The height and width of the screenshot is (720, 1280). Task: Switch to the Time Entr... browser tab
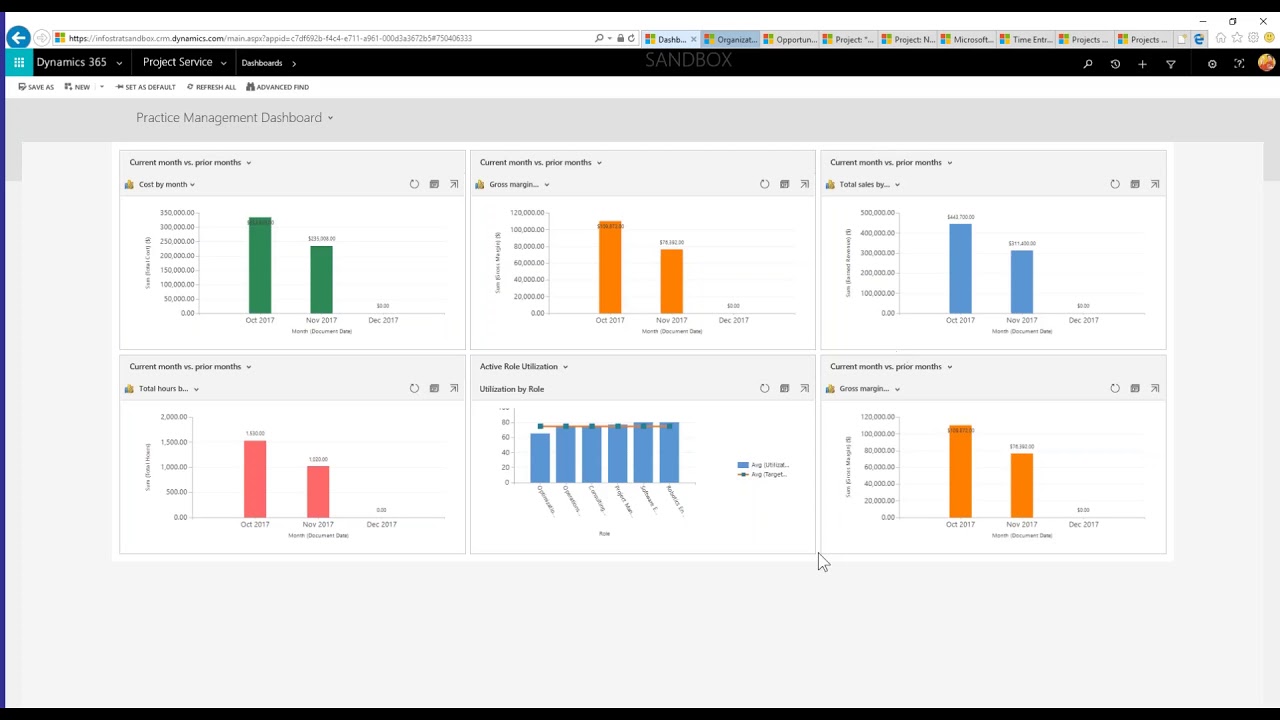(1025, 39)
